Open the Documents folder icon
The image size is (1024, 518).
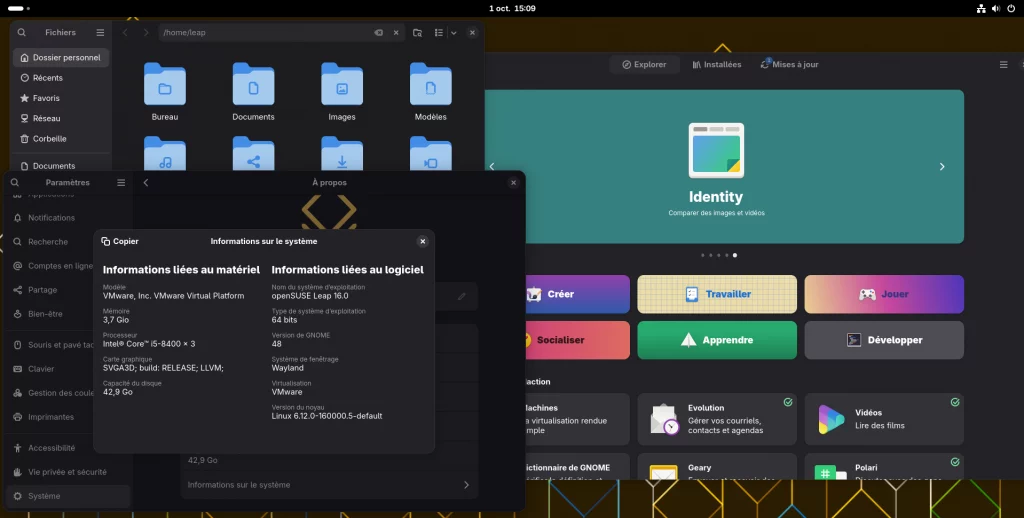(x=253, y=85)
